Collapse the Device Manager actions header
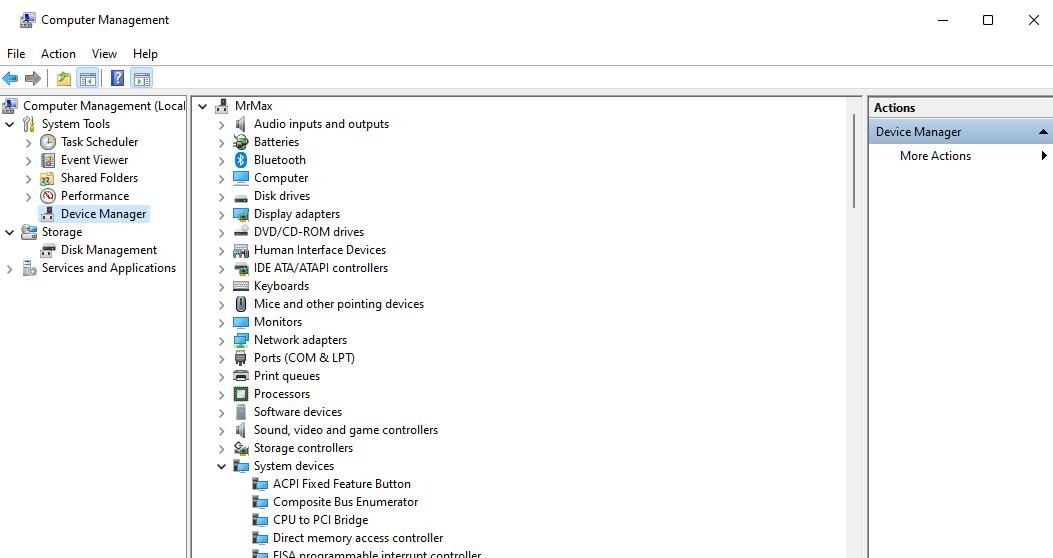 tap(1042, 132)
